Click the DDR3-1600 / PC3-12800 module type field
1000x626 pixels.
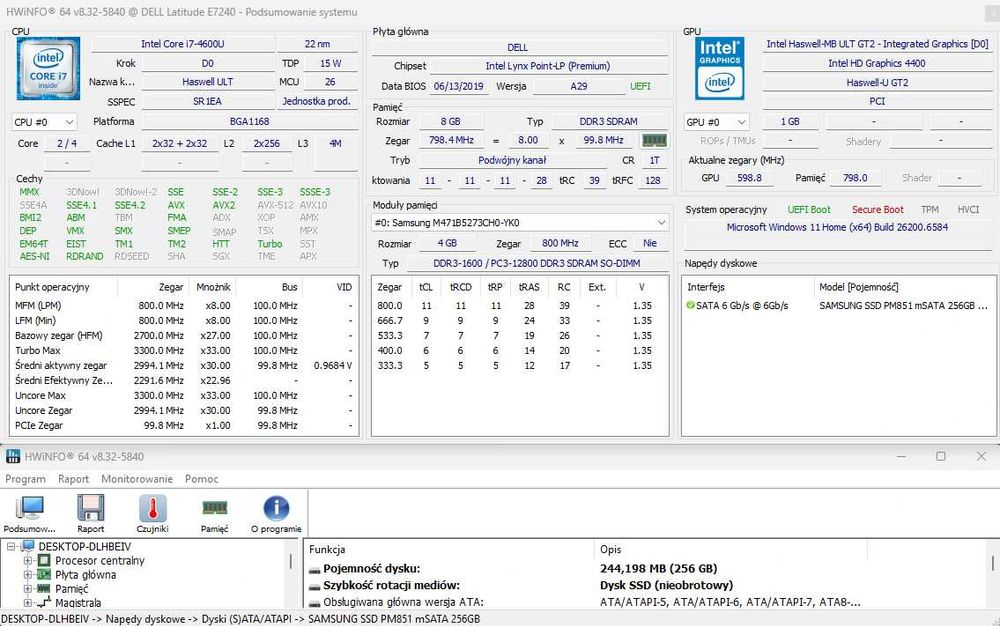[x=537, y=263]
